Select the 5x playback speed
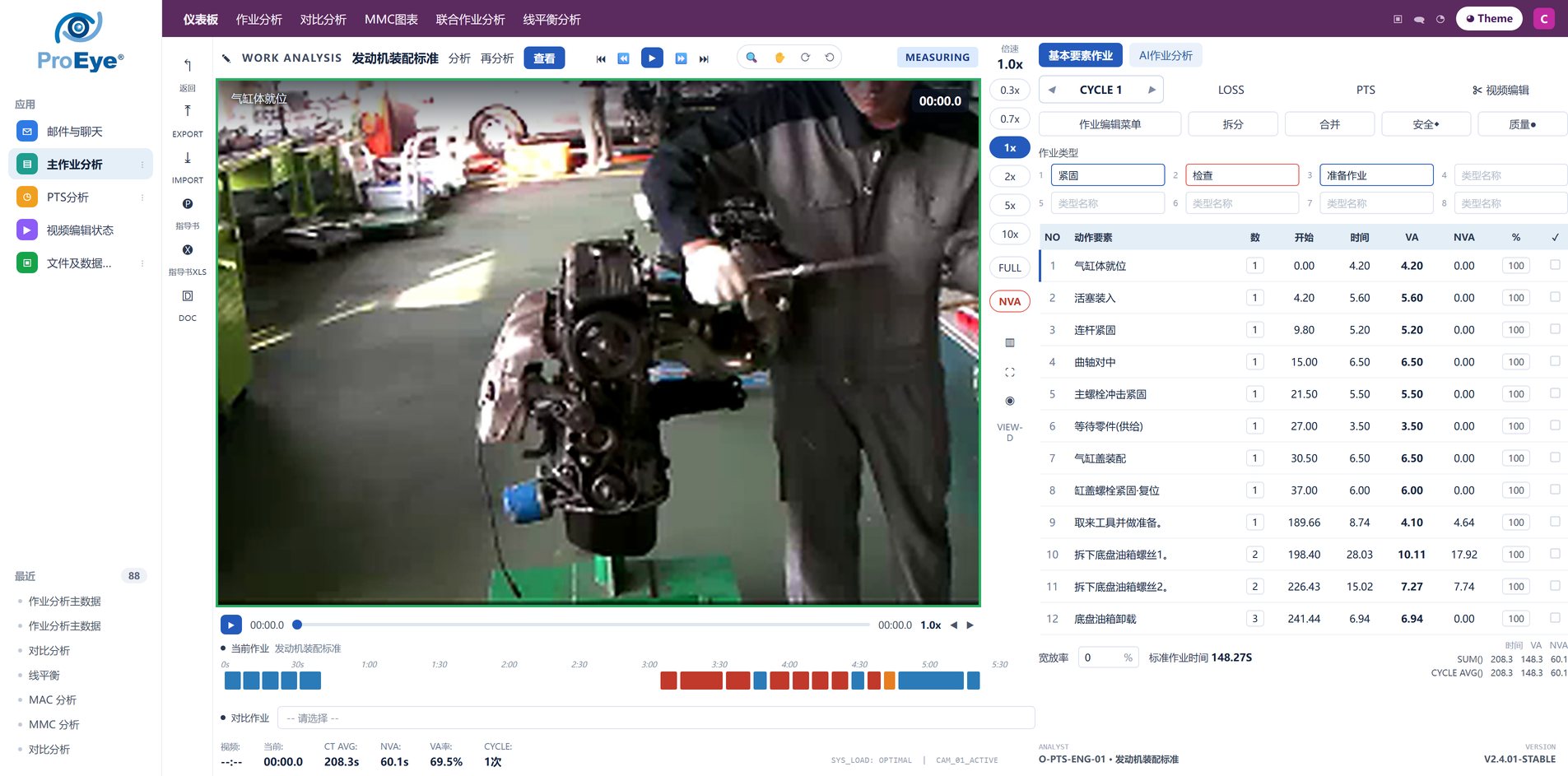 pos(1010,206)
